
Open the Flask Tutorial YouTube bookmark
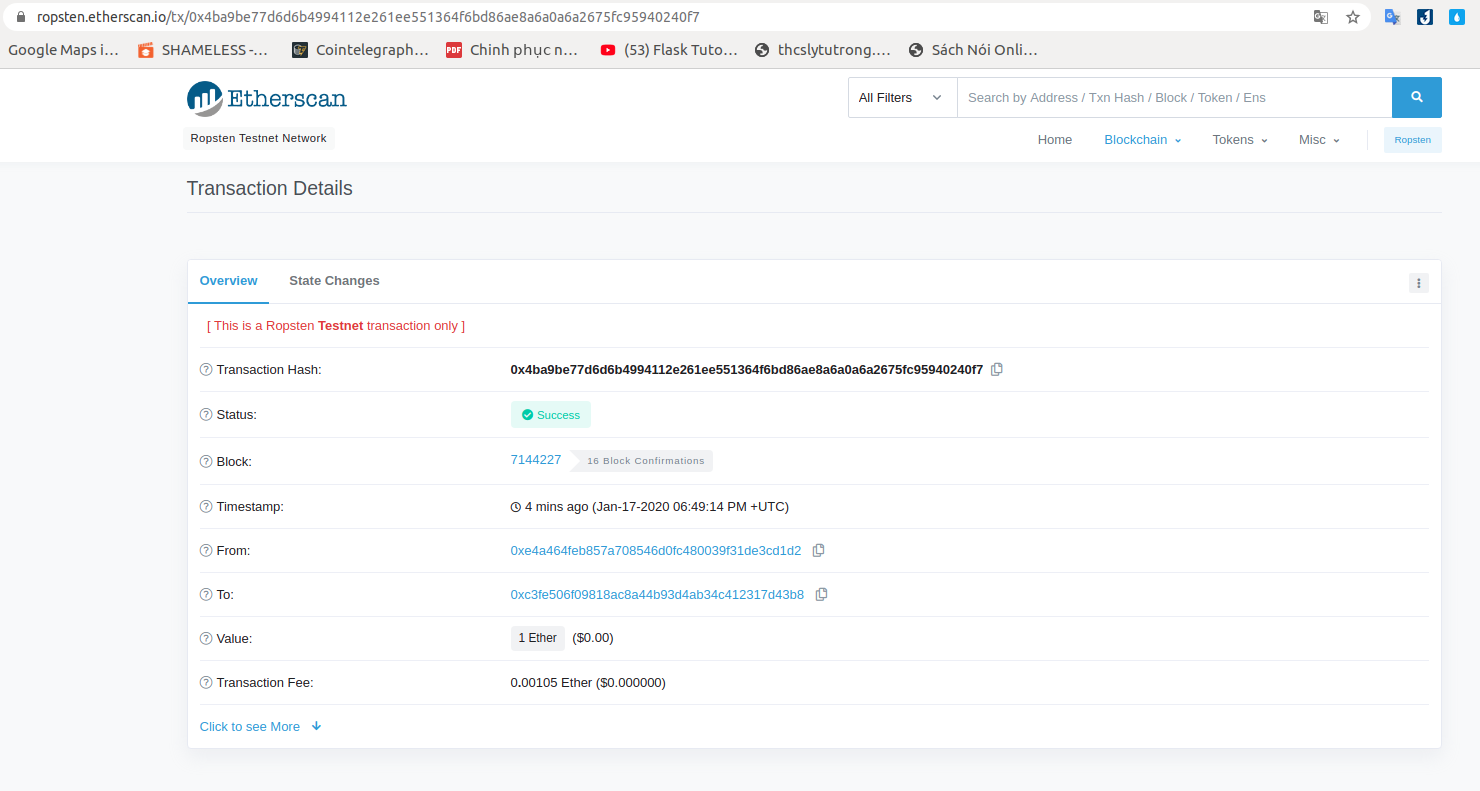pos(669,50)
